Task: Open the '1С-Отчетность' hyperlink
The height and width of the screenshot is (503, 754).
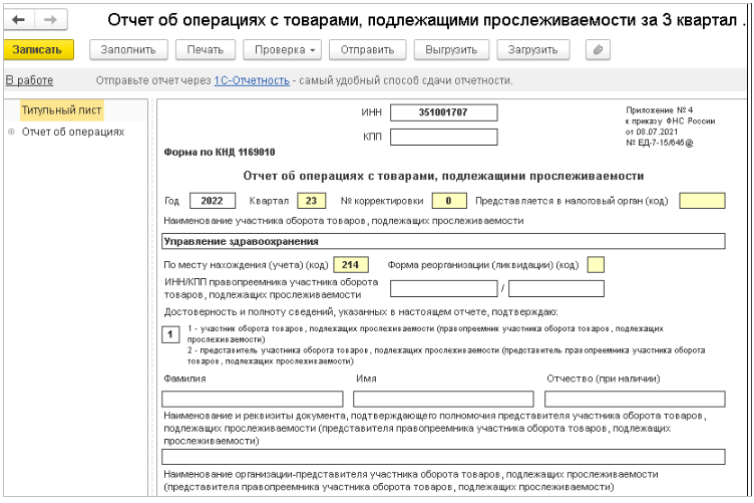Action: 250,80
